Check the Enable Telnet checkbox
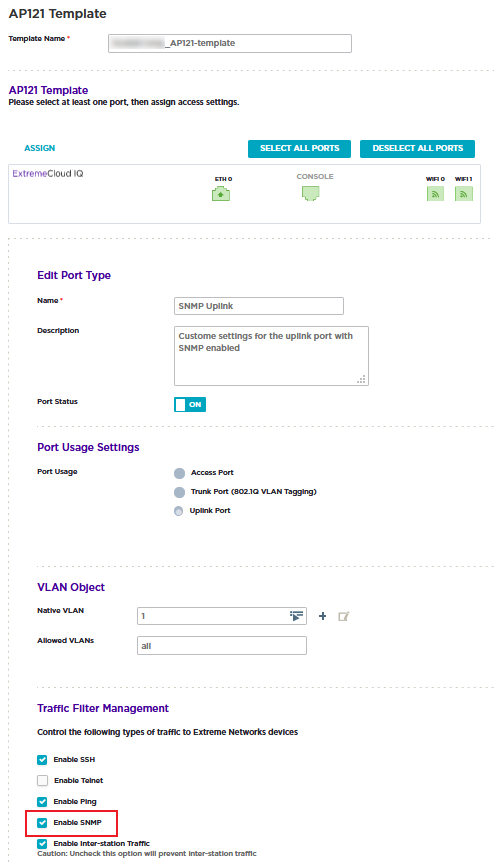 tap(42, 781)
